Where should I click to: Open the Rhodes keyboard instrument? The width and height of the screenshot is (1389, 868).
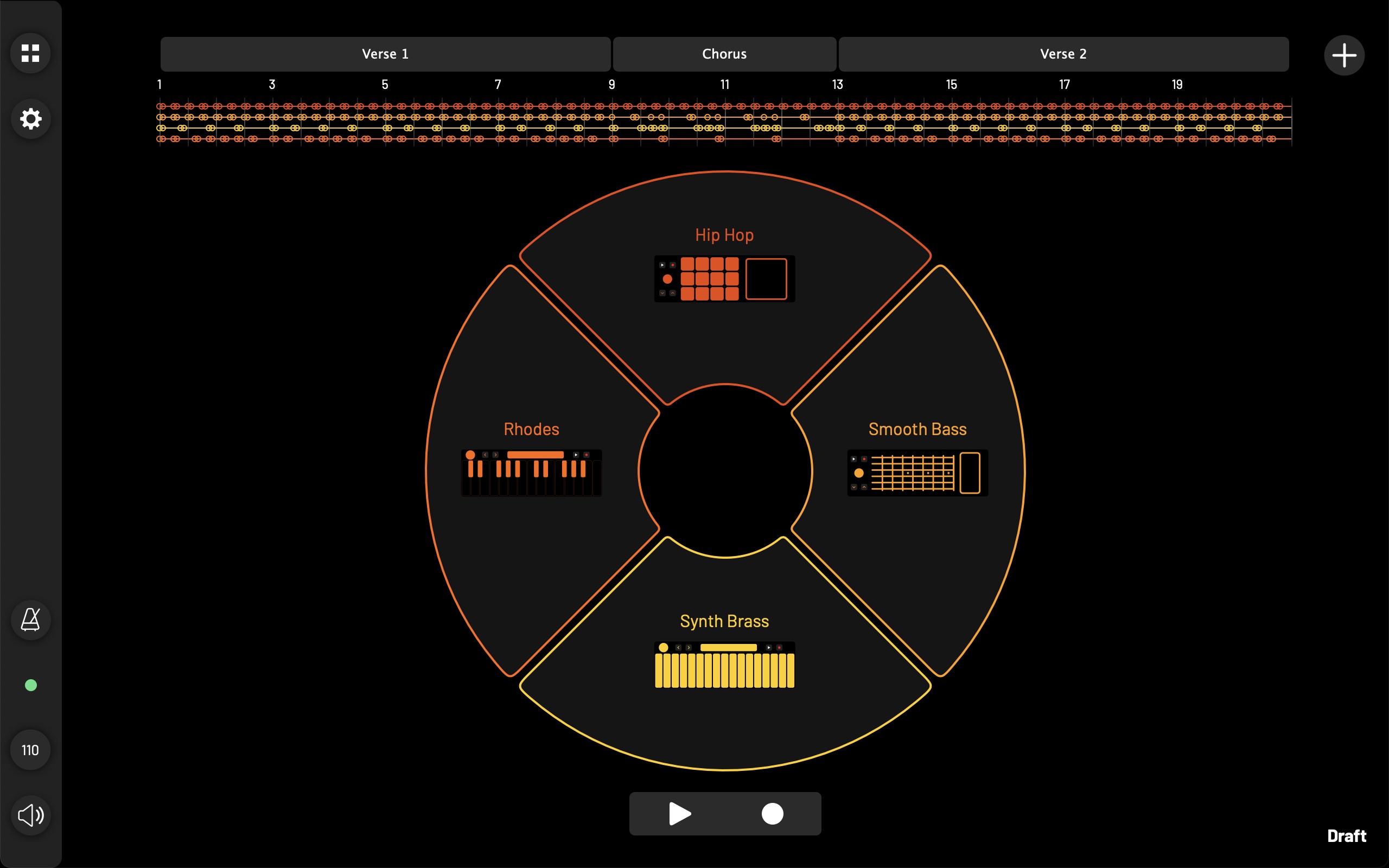[531, 473]
